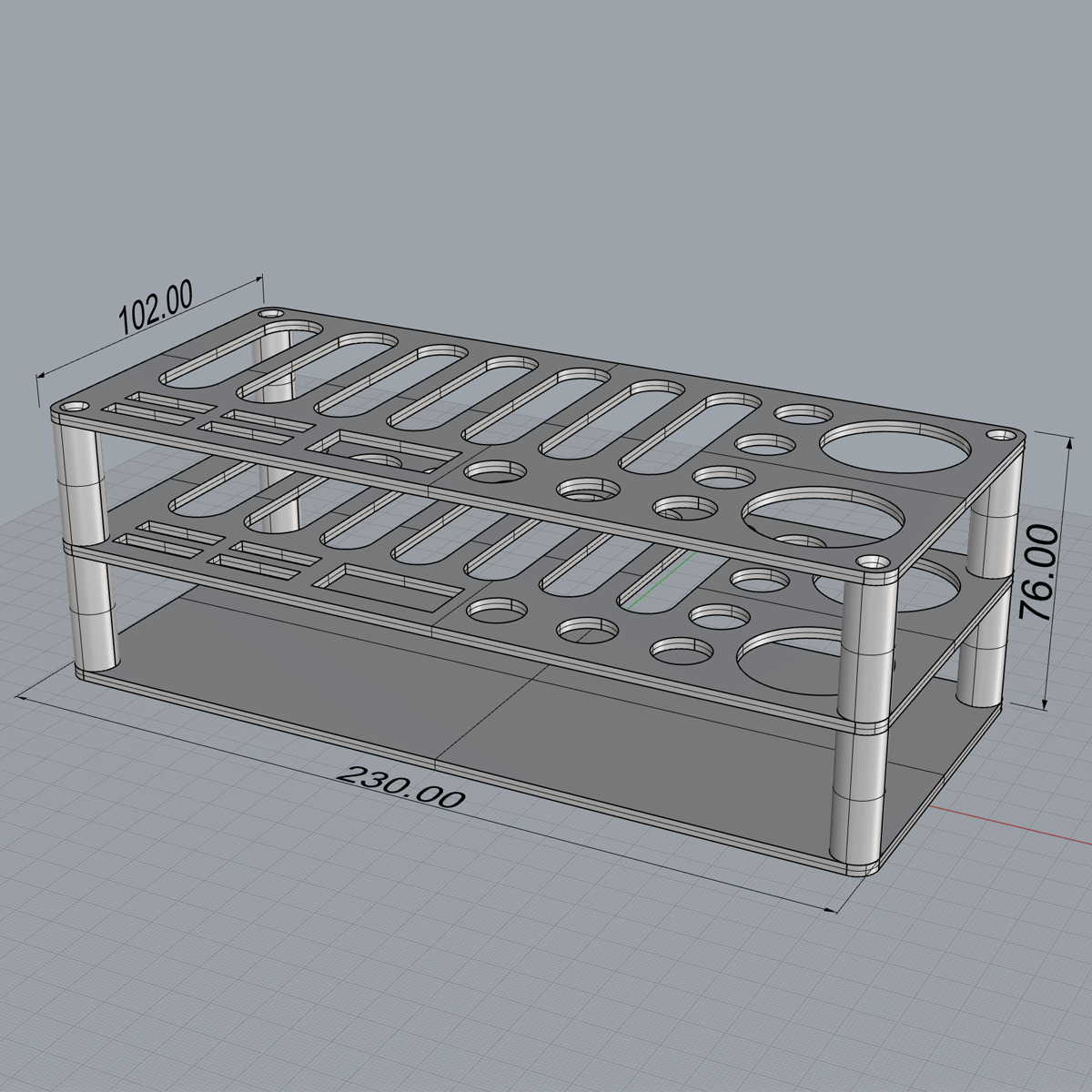Select the 230.00 length dimension label

point(401,787)
